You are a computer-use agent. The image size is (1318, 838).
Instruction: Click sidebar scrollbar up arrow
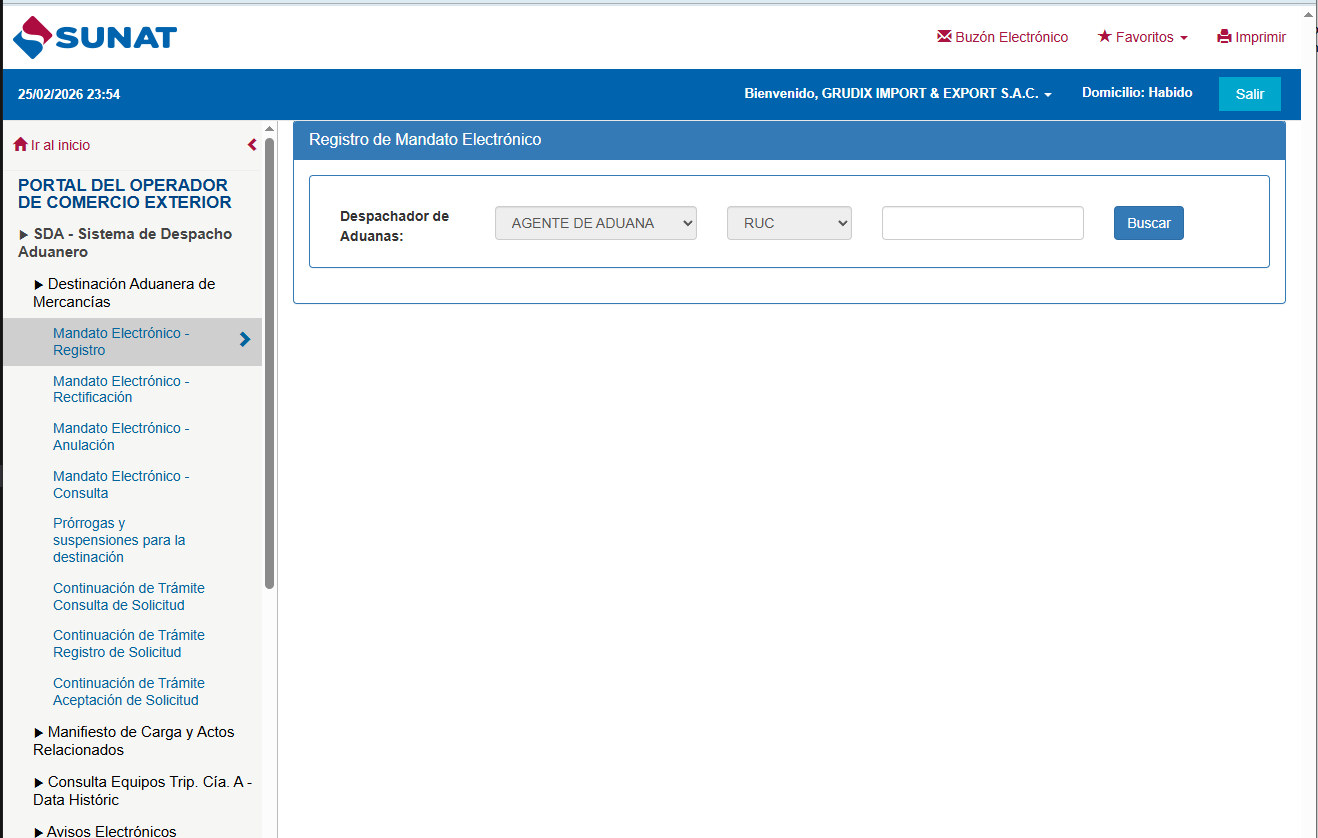(x=269, y=129)
